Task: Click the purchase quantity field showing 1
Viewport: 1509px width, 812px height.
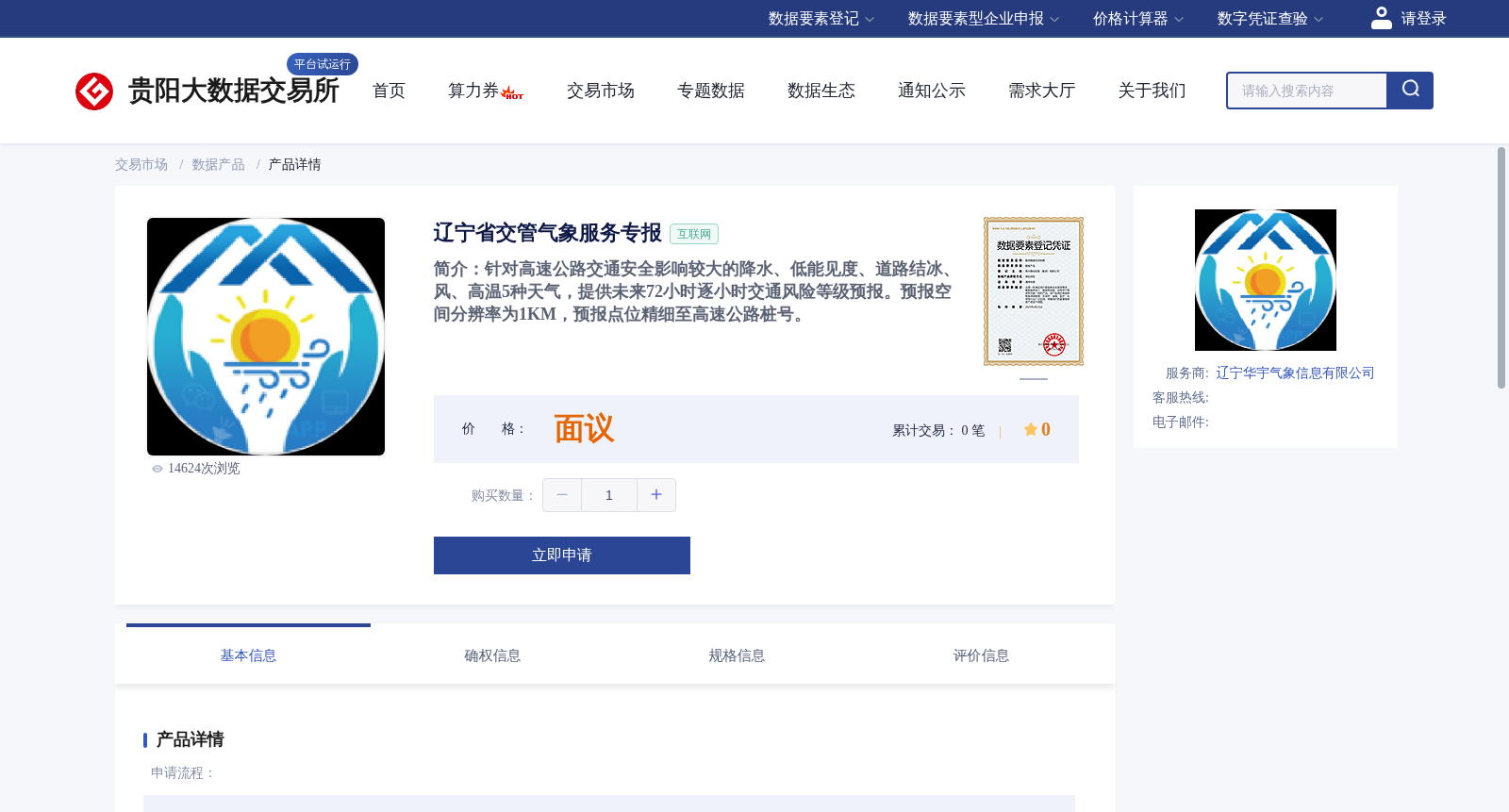Action: (609, 495)
